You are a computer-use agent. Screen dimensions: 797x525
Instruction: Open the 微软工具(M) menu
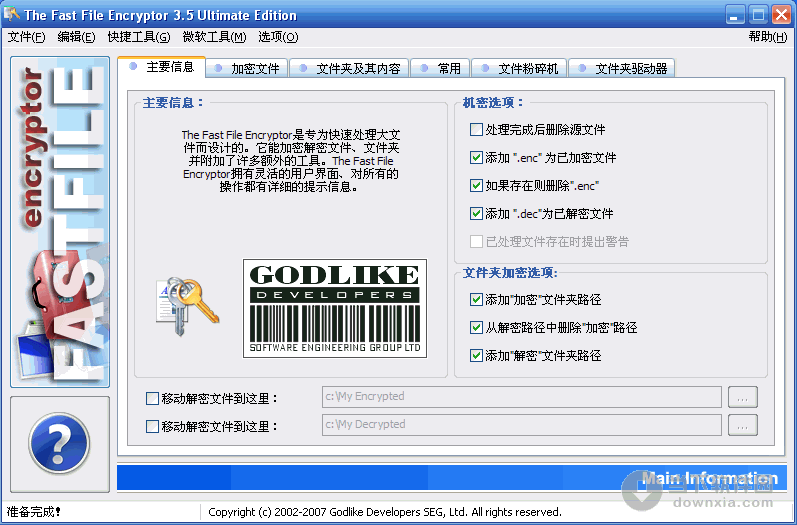214,37
